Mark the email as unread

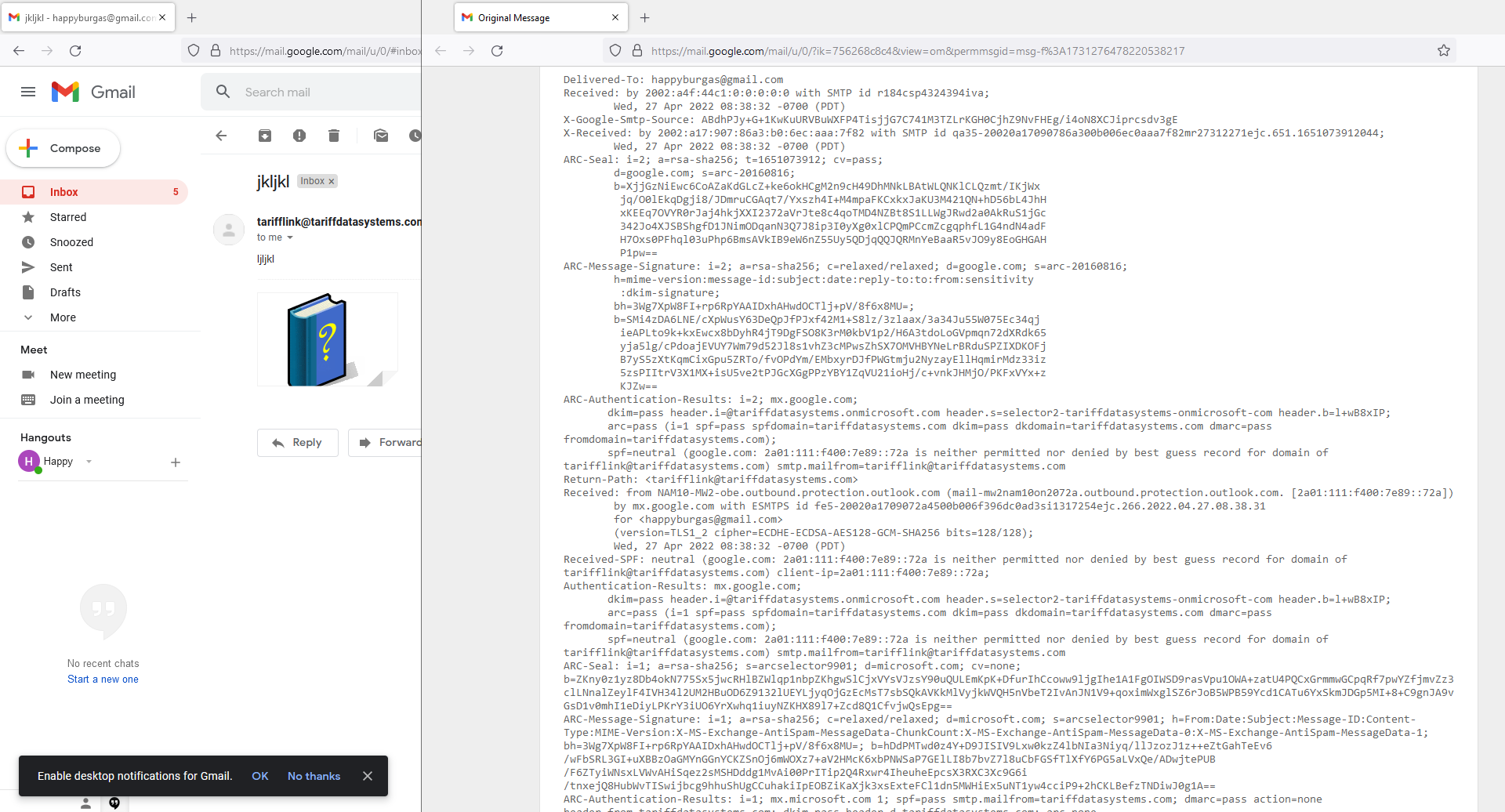[x=381, y=136]
